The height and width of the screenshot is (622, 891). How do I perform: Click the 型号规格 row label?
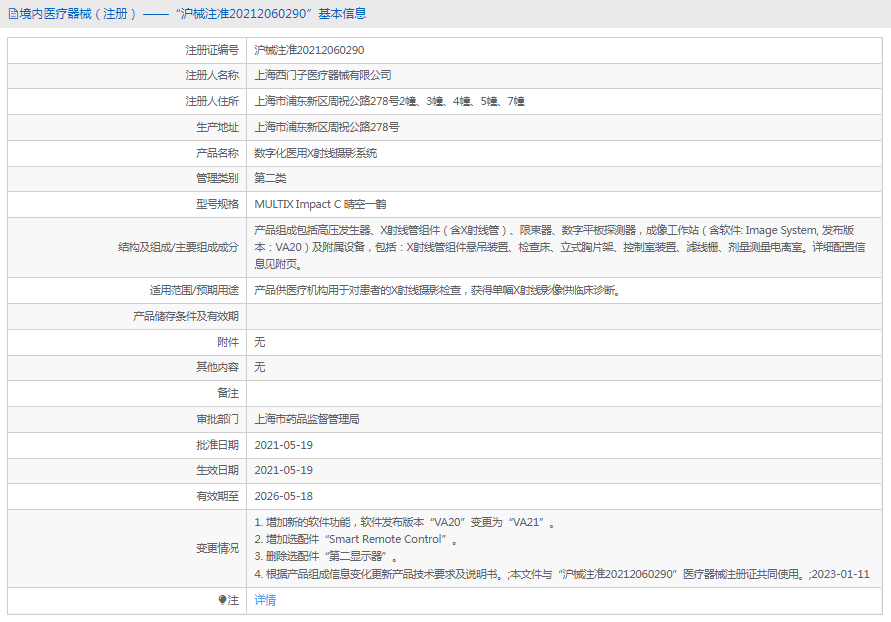point(218,204)
